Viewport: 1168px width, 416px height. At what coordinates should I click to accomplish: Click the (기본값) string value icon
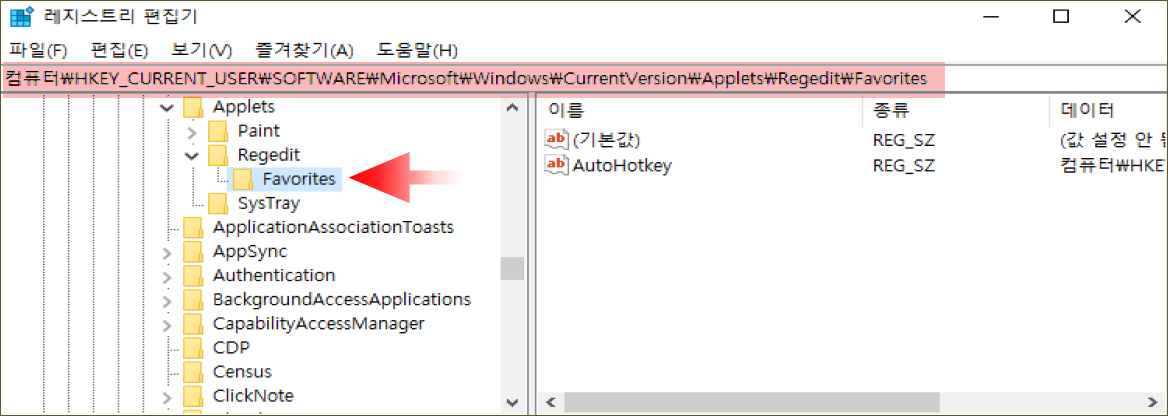[556, 139]
